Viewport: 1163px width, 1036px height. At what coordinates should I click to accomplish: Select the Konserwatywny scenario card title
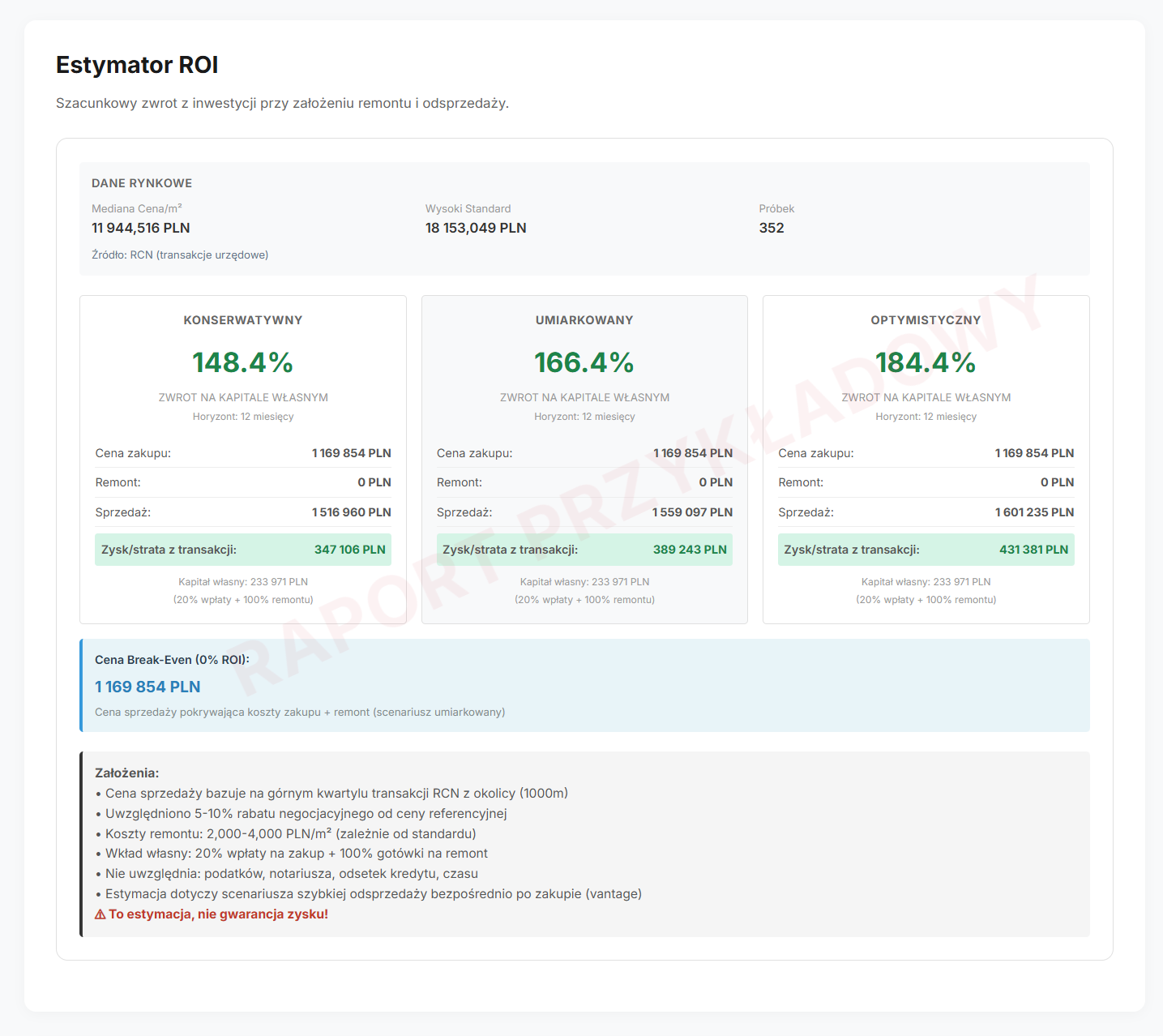243,320
